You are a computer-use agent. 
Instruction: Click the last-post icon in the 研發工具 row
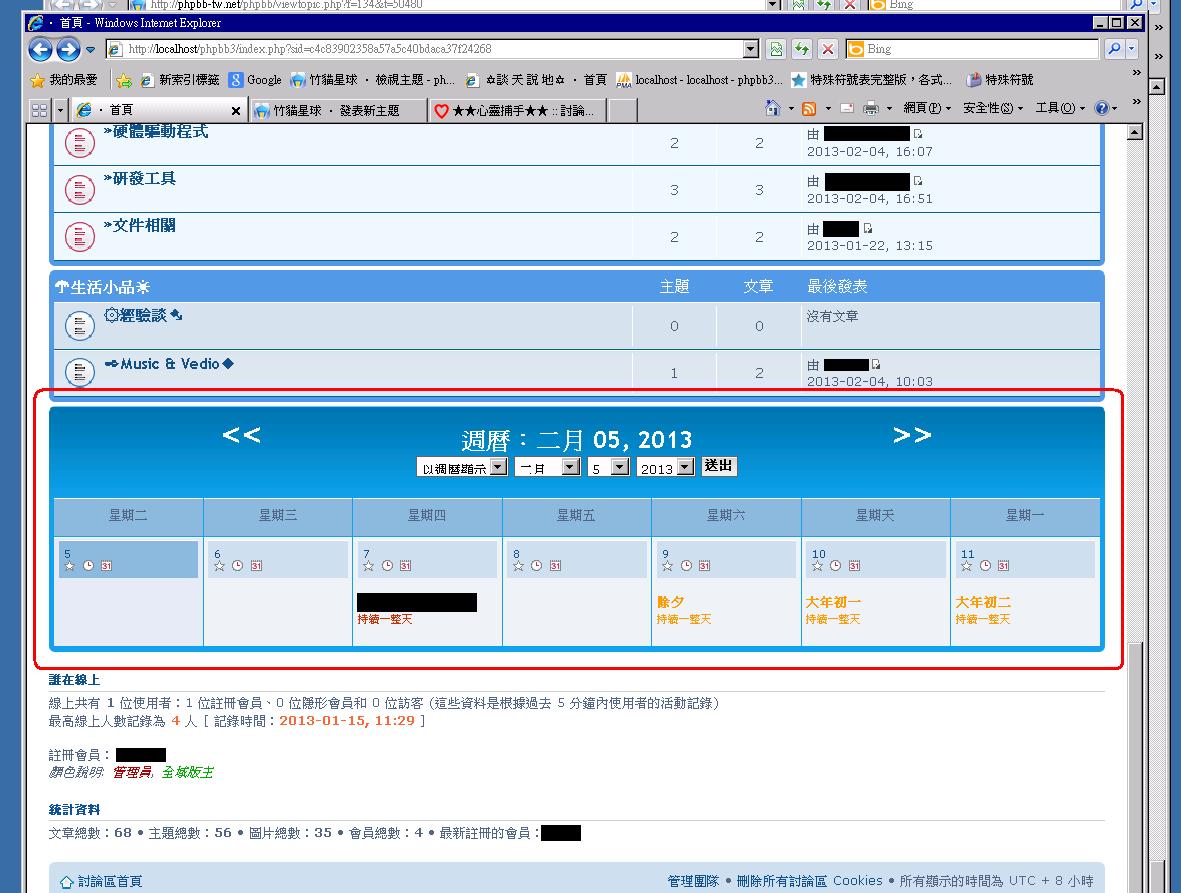[x=917, y=181]
